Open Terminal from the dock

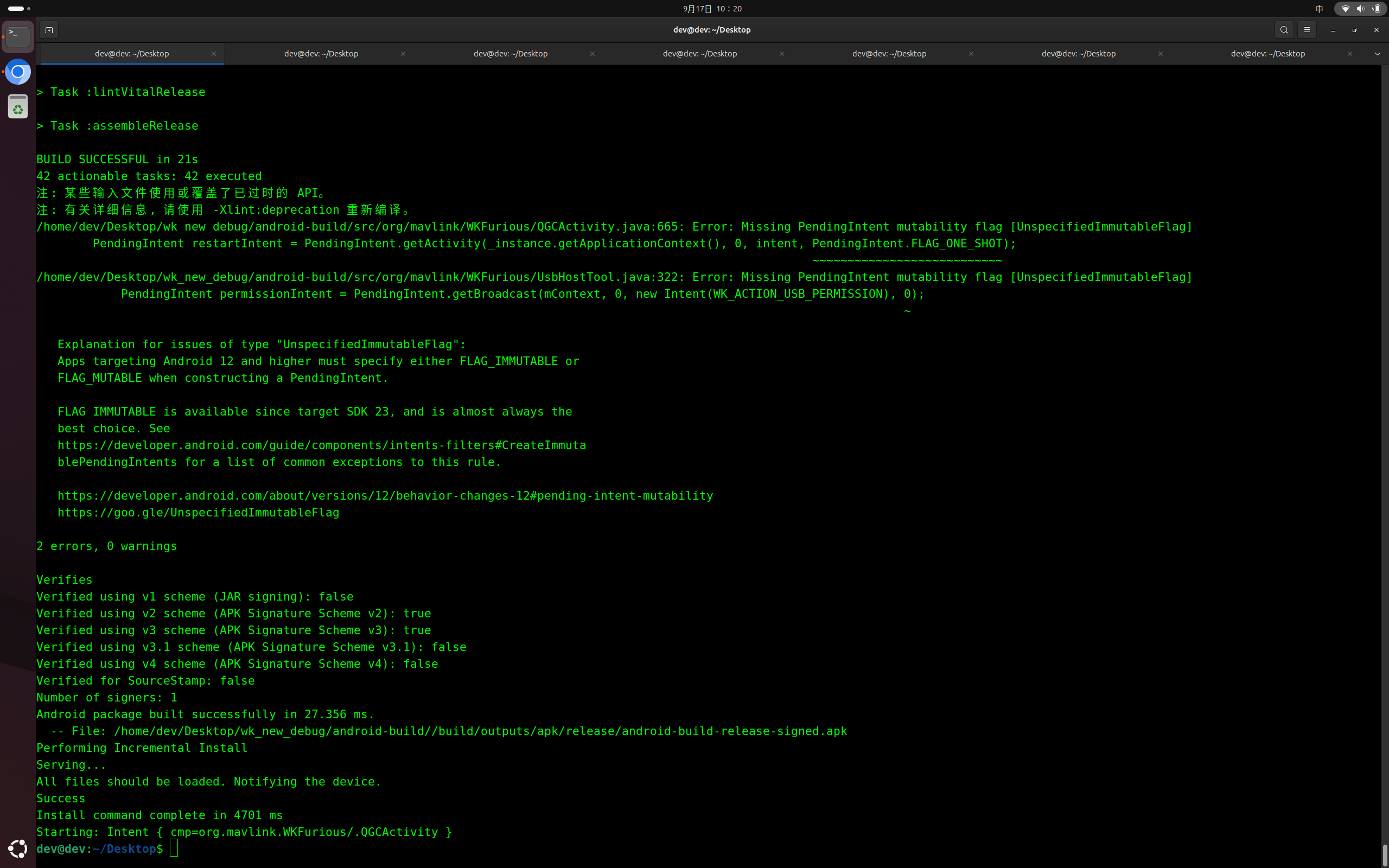(18, 37)
